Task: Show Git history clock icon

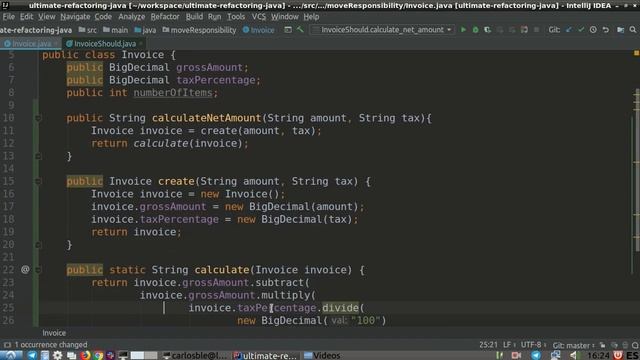Action: [x=593, y=30]
